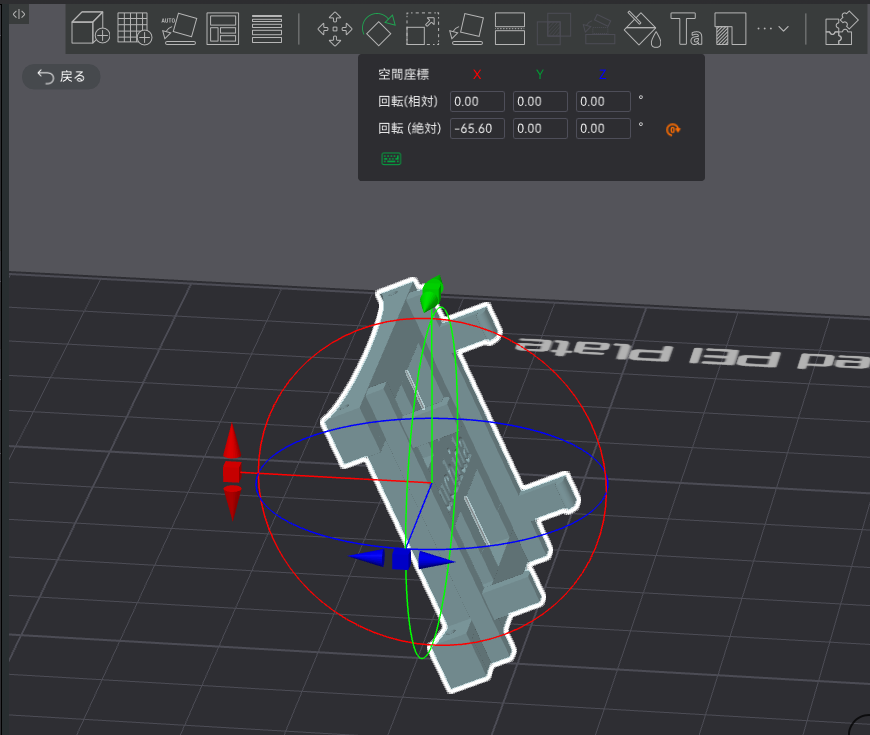Click the Add object cube icon
The height and width of the screenshot is (735, 870).
click(90, 28)
